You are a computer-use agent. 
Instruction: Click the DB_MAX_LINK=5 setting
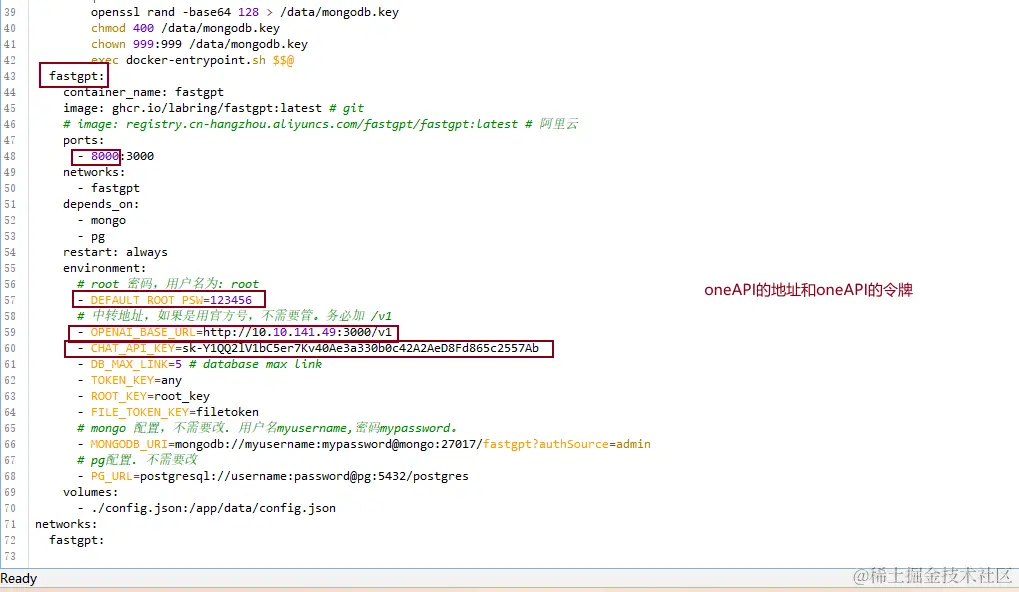pyautogui.click(x=136, y=365)
